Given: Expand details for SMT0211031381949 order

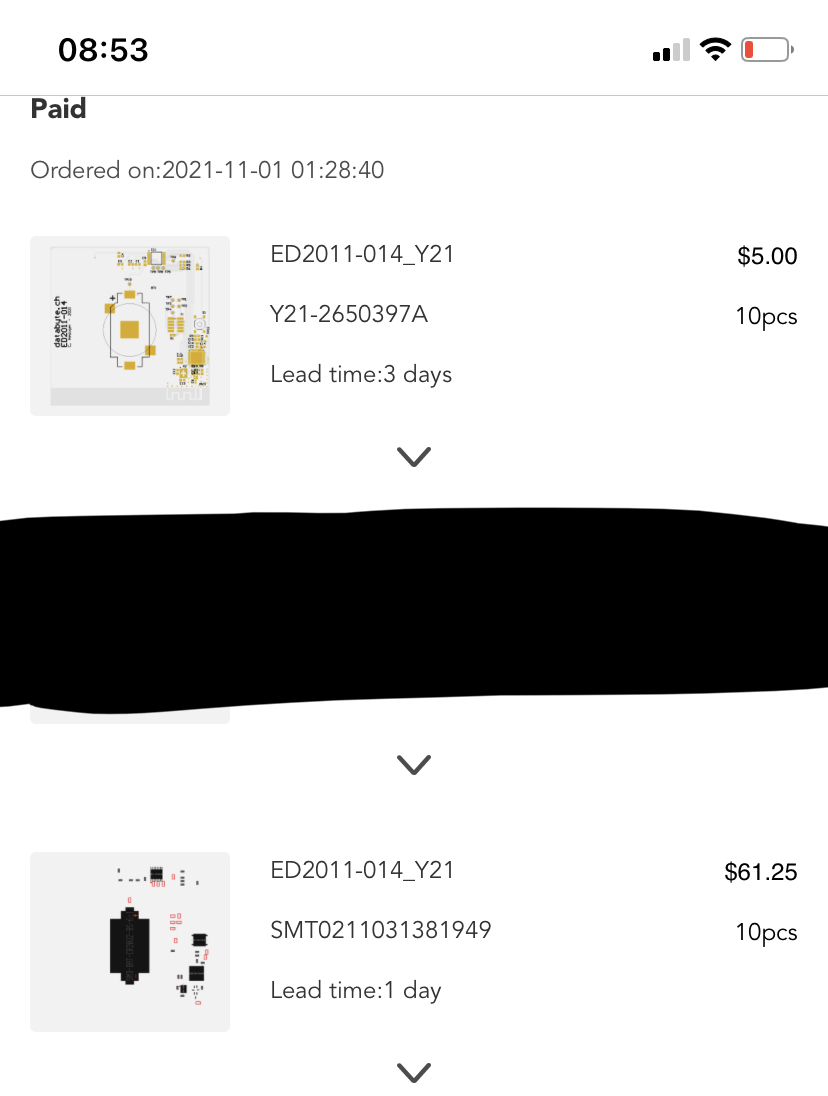Looking at the screenshot, I should tap(414, 1073).
